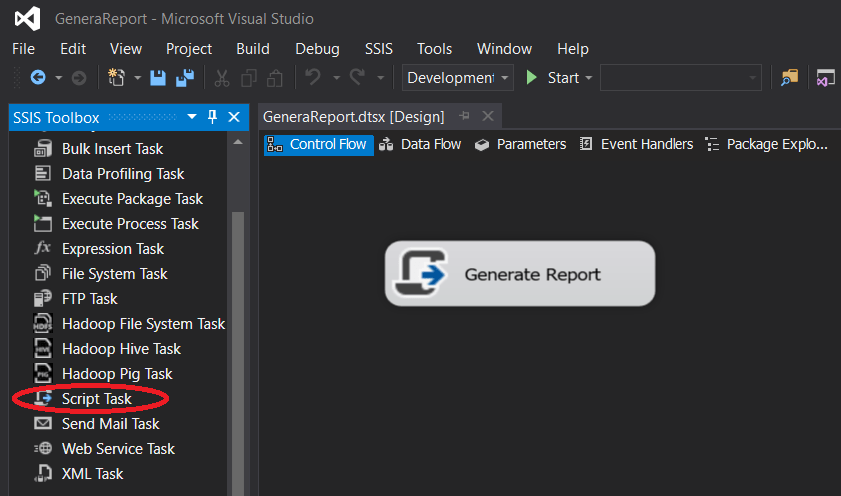Open the New Project dropdown arrow
Viewport: 841px width, 496px height.
137,78
